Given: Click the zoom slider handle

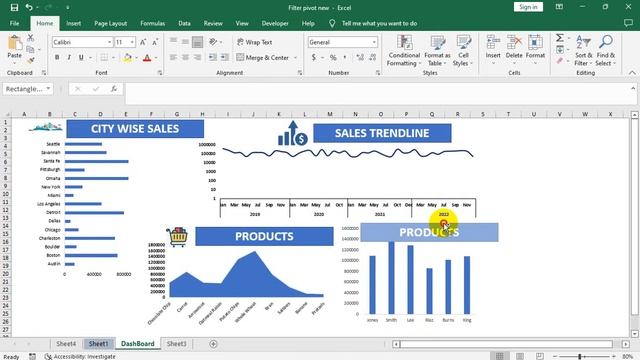Looking at the screenshot, I should click(580, 356).
